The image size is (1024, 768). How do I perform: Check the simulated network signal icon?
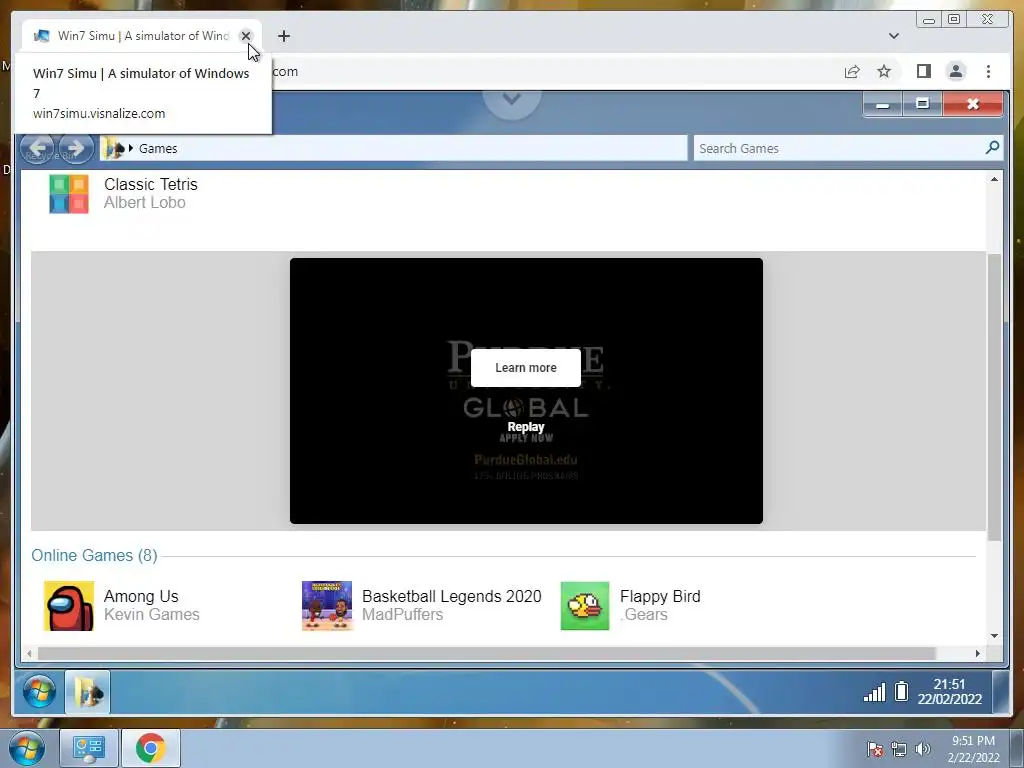[874, 692]
